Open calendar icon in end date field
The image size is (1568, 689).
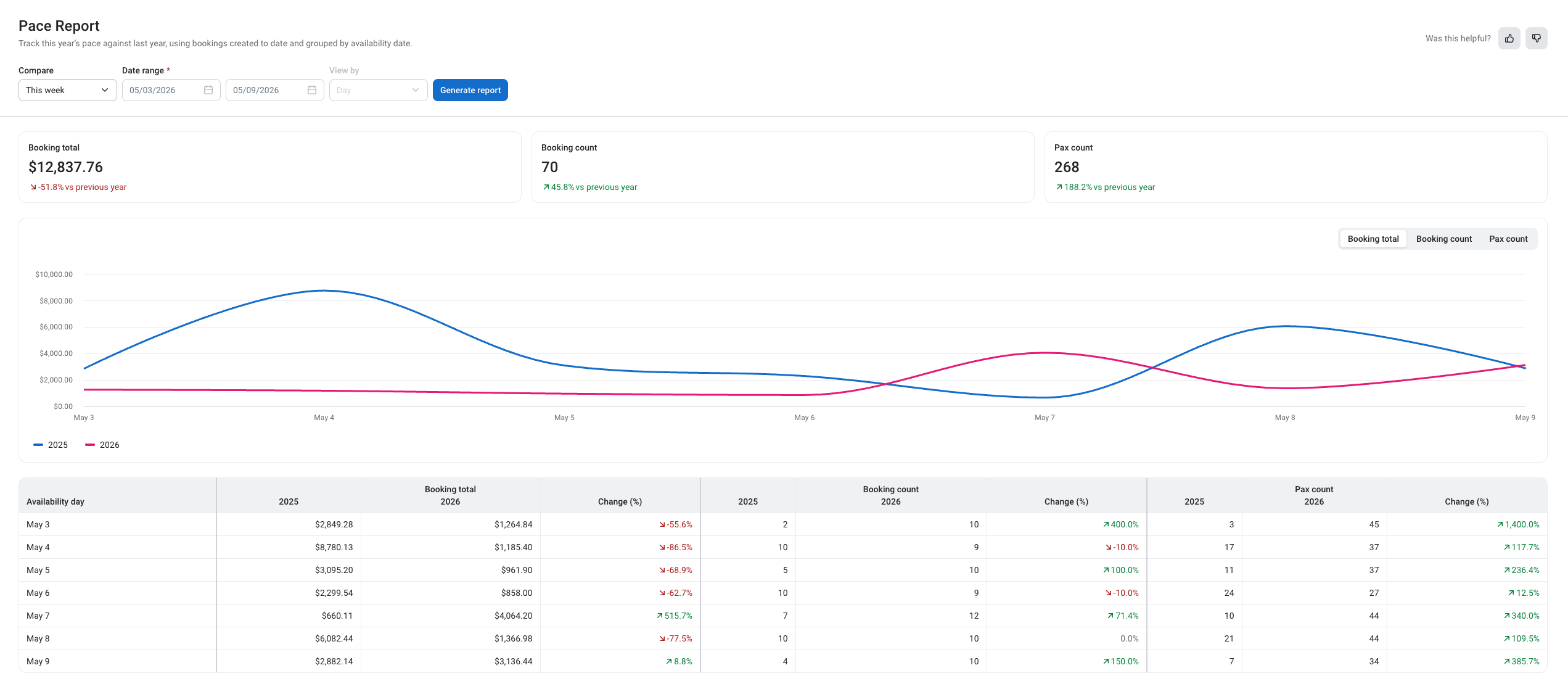312,90
